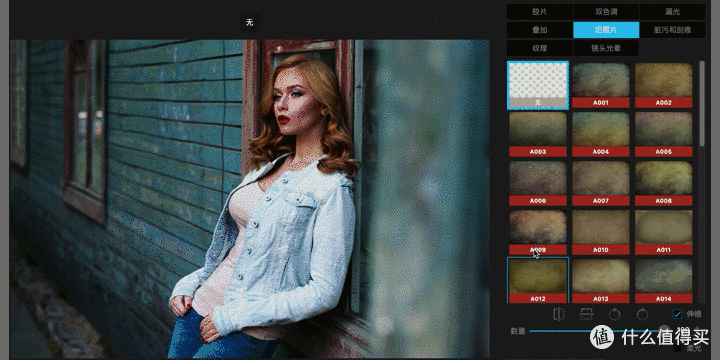Click the preset grid vertical scrollbar
This screenshot has width=720, height=360.
[x=702, y=104]
